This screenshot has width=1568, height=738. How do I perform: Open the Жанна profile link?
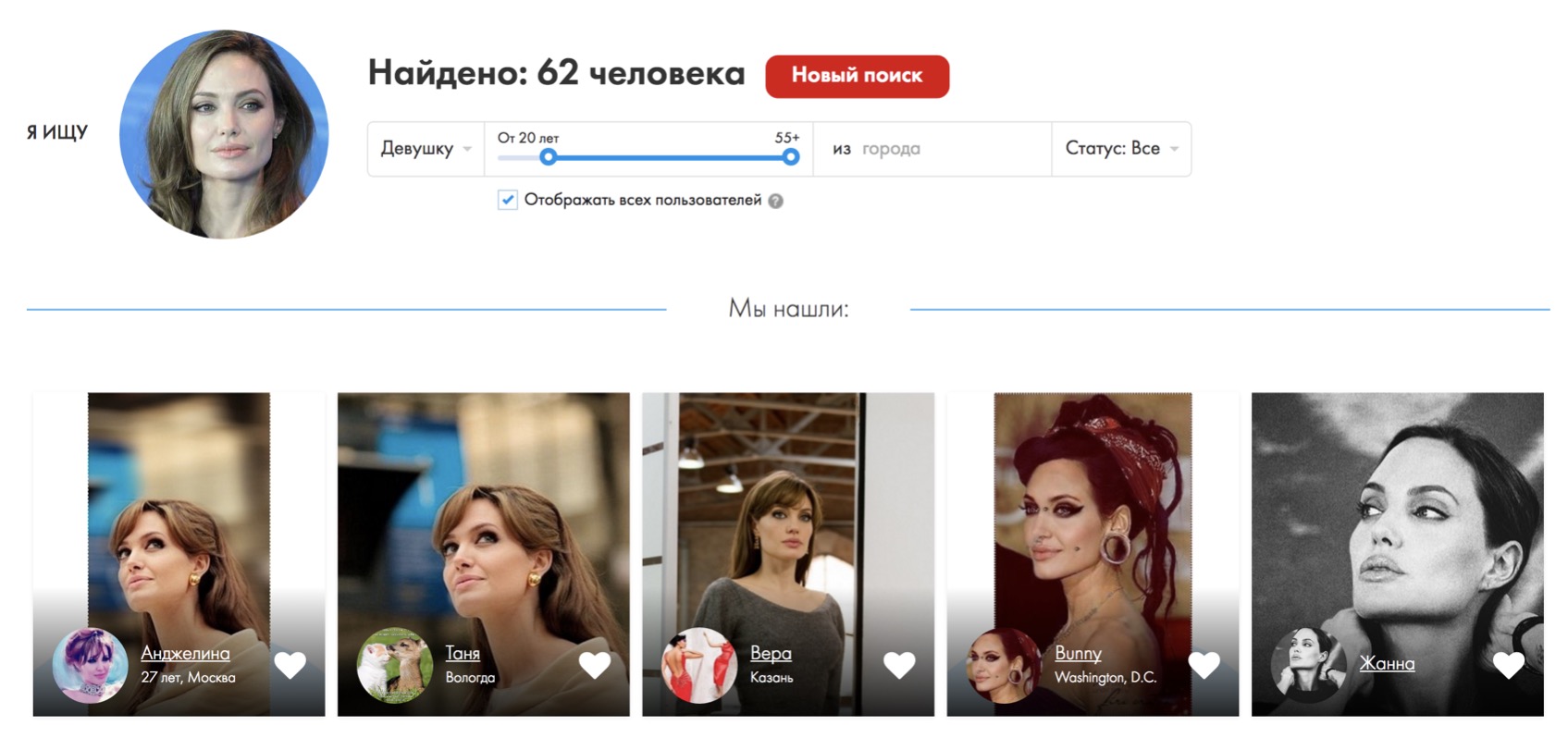coord(1387,663)
